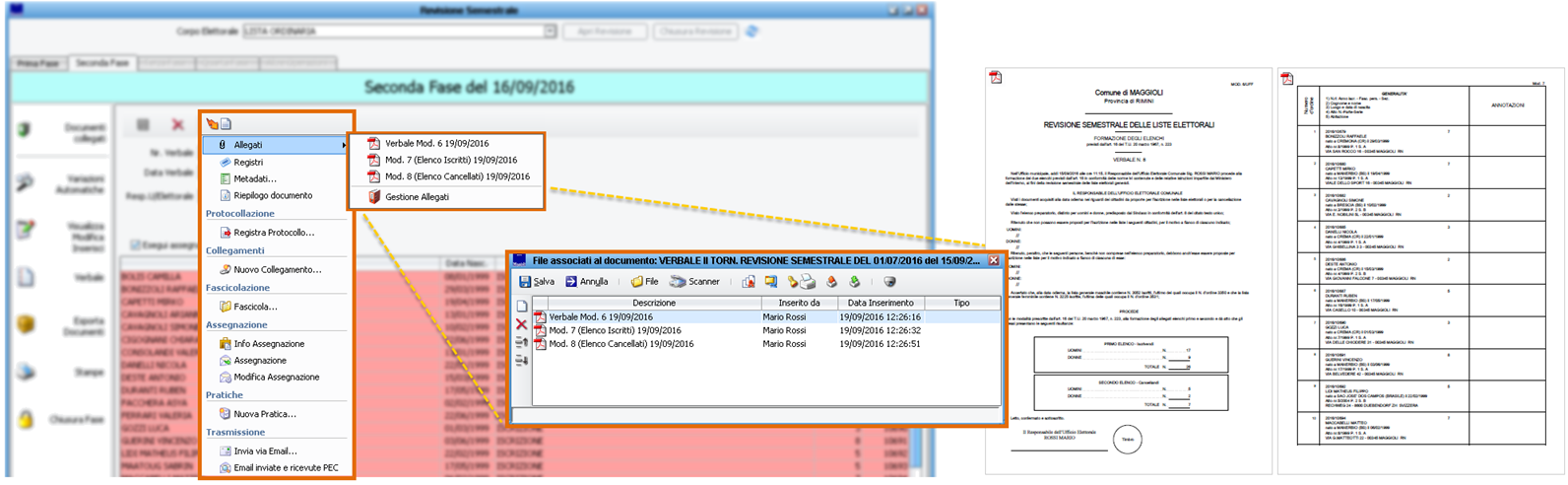Click the red X delete attachment icon
The height and width of the screenshot is (485, 1568).
522,324
